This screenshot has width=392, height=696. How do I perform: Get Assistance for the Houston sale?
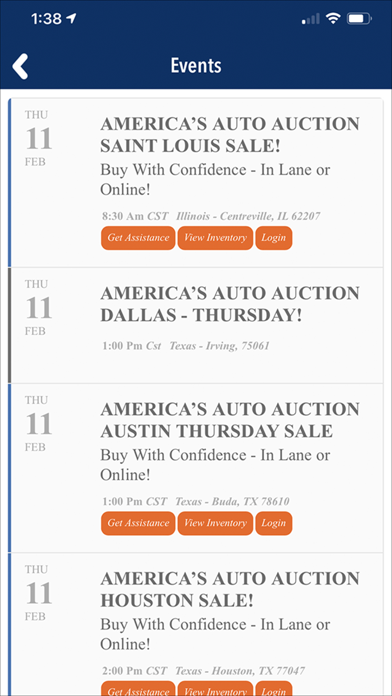pyautogui.click(x=138, y=688)
